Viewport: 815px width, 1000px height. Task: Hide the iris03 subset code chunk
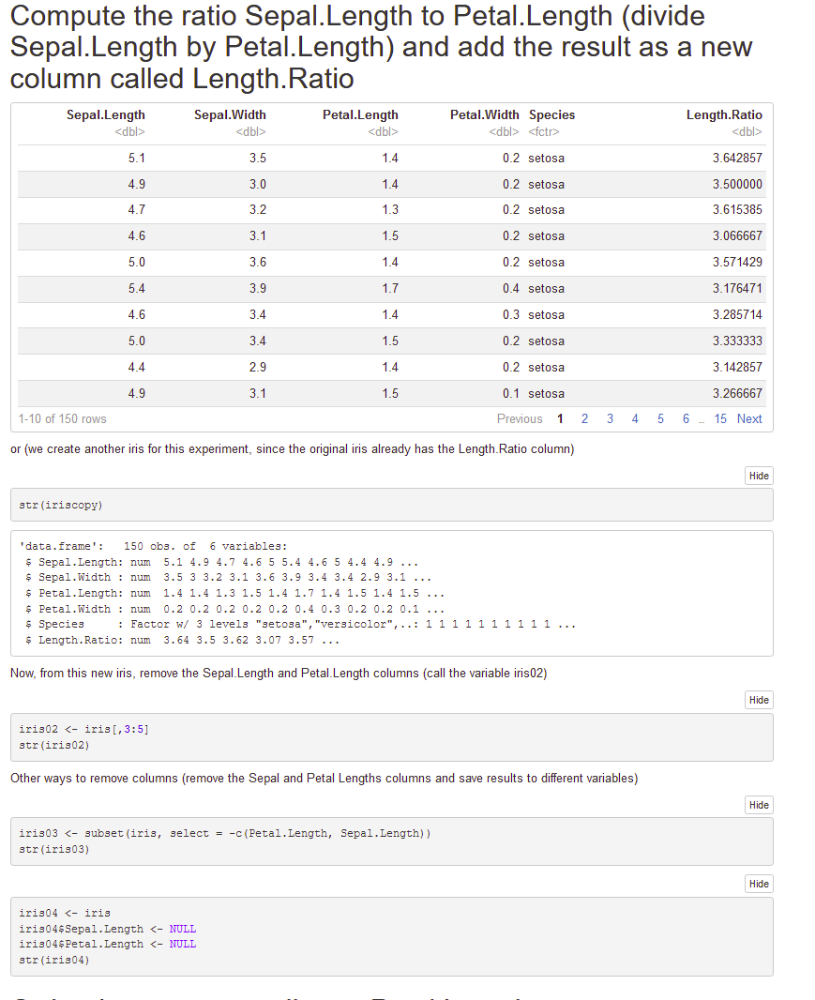pos(759,805)
